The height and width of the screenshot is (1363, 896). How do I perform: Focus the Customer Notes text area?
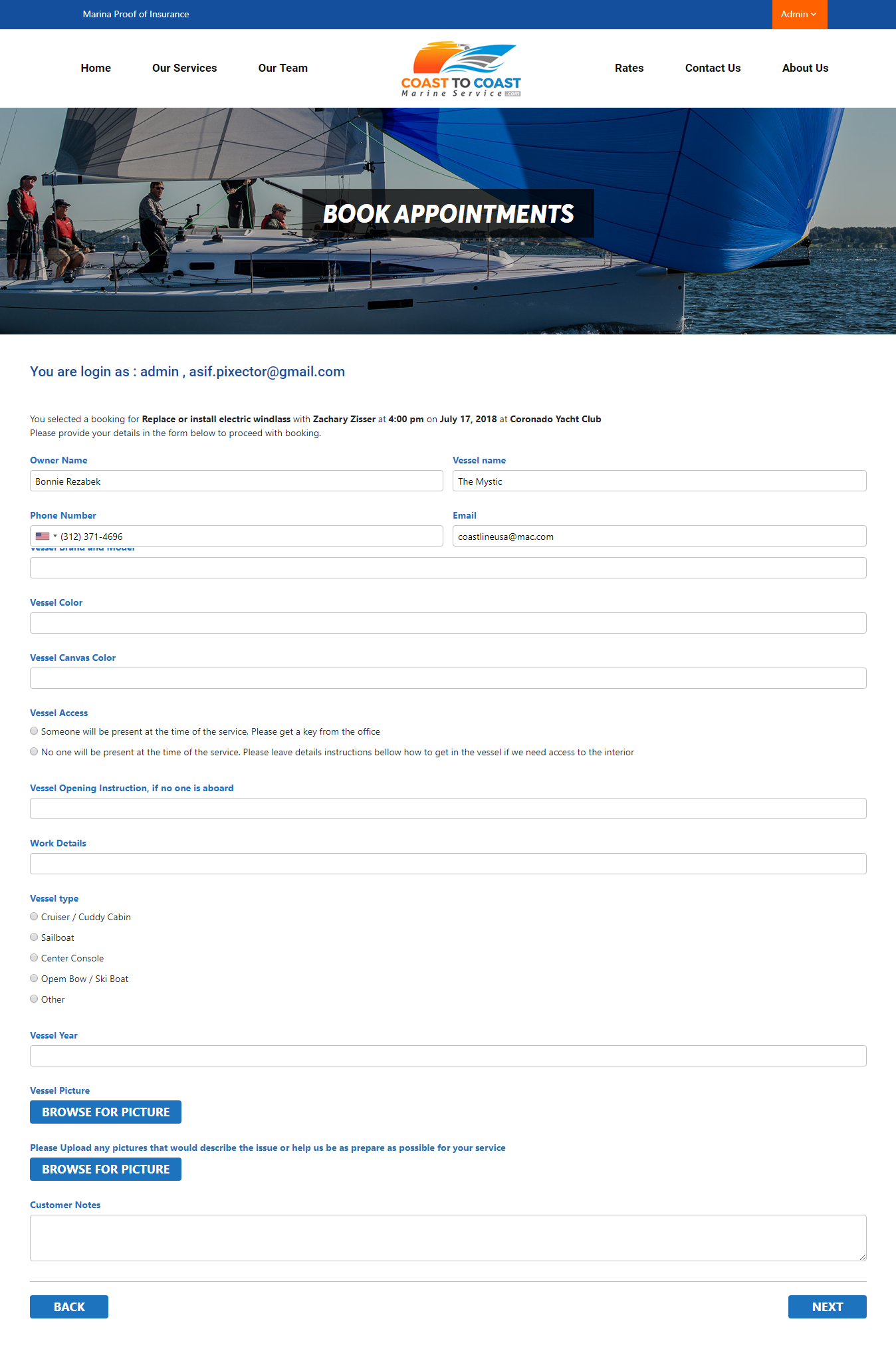(x=448, y=1237)
